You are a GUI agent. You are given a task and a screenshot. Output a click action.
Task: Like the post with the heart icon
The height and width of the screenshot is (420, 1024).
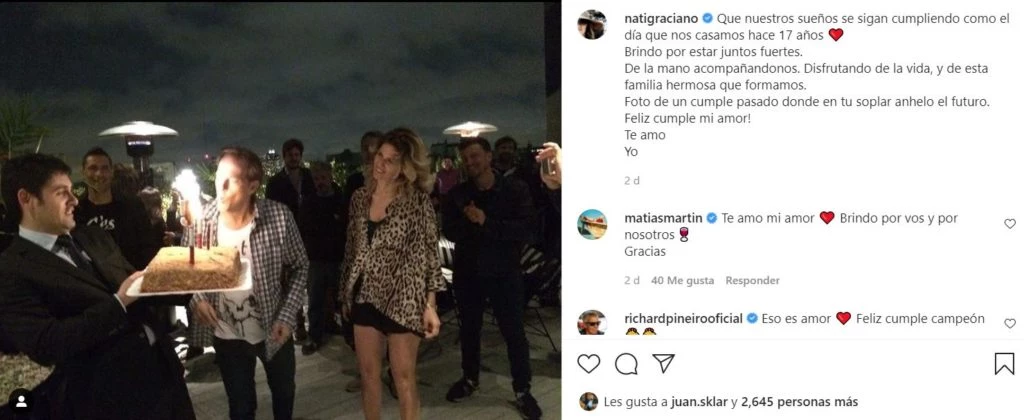pos(588,364)
